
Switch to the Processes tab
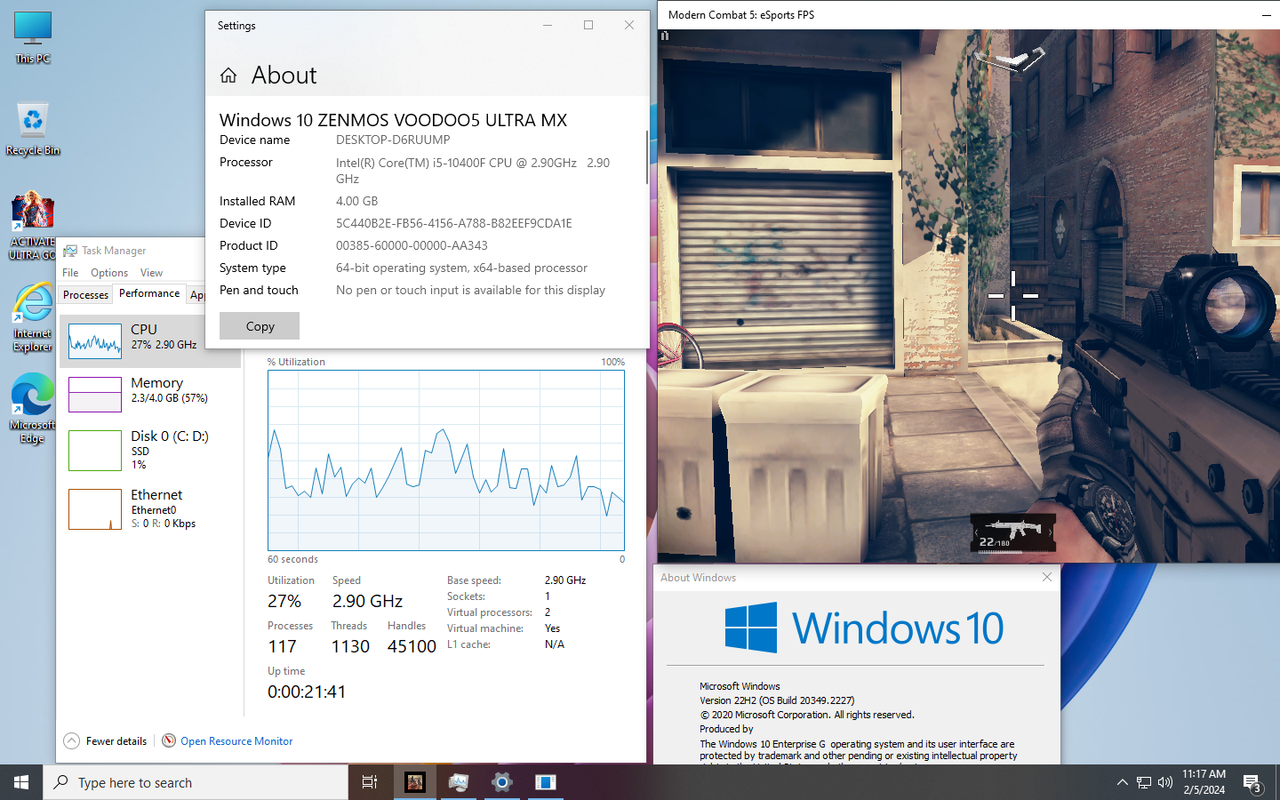click(x=86, y=294)
